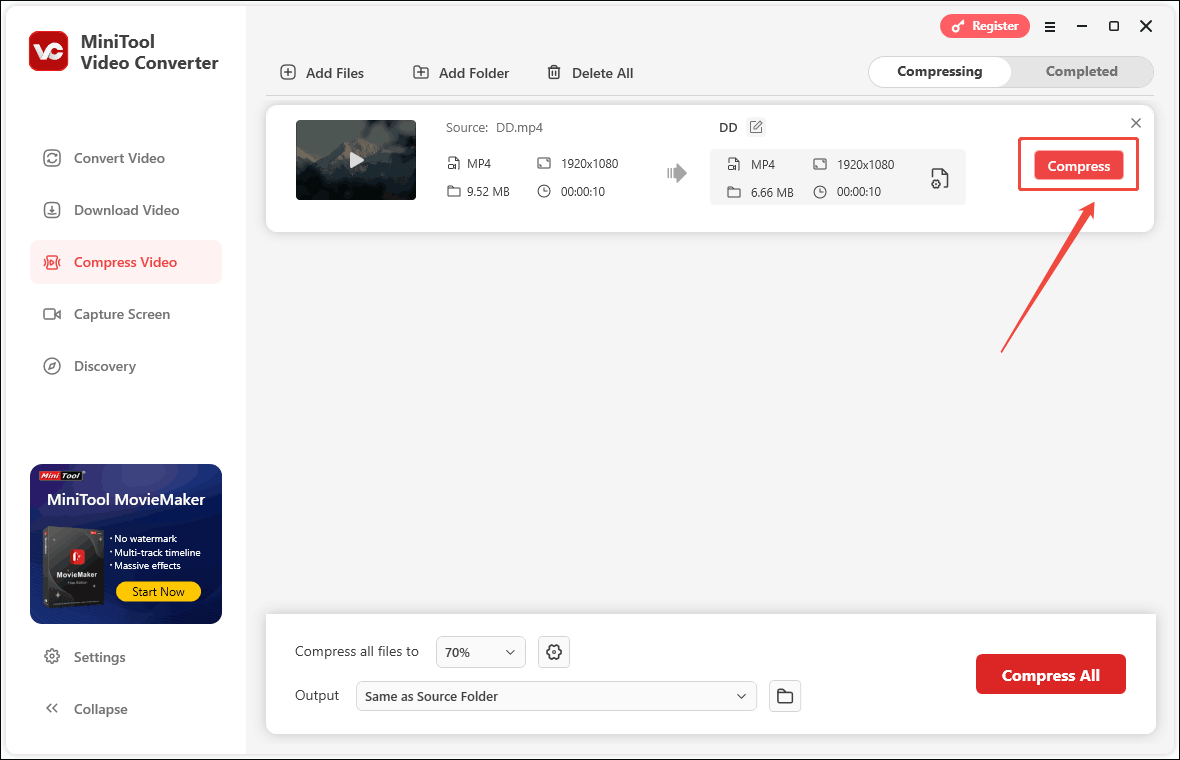Viewport: 1180px width, 760px height.
Task: Switch to the Compressing tab
Action: click(939, 71)
